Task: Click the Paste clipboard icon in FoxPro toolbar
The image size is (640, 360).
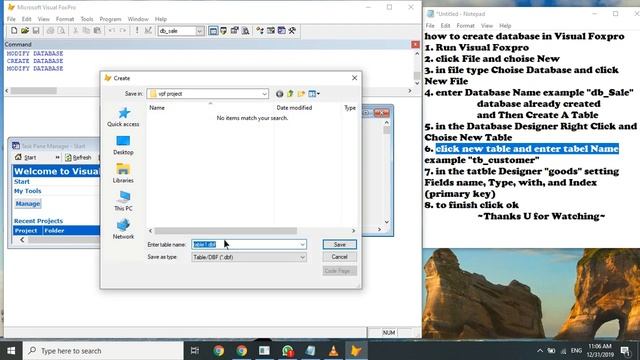Action: click(97, 31)
